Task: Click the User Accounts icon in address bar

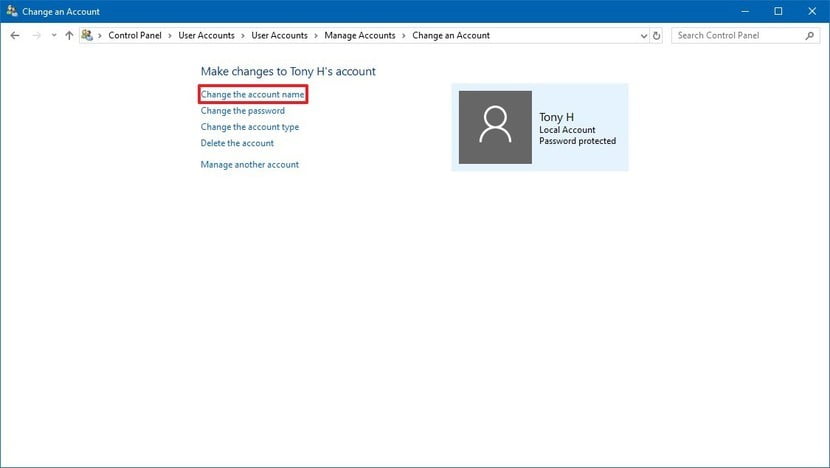Action: click(87, 35)
